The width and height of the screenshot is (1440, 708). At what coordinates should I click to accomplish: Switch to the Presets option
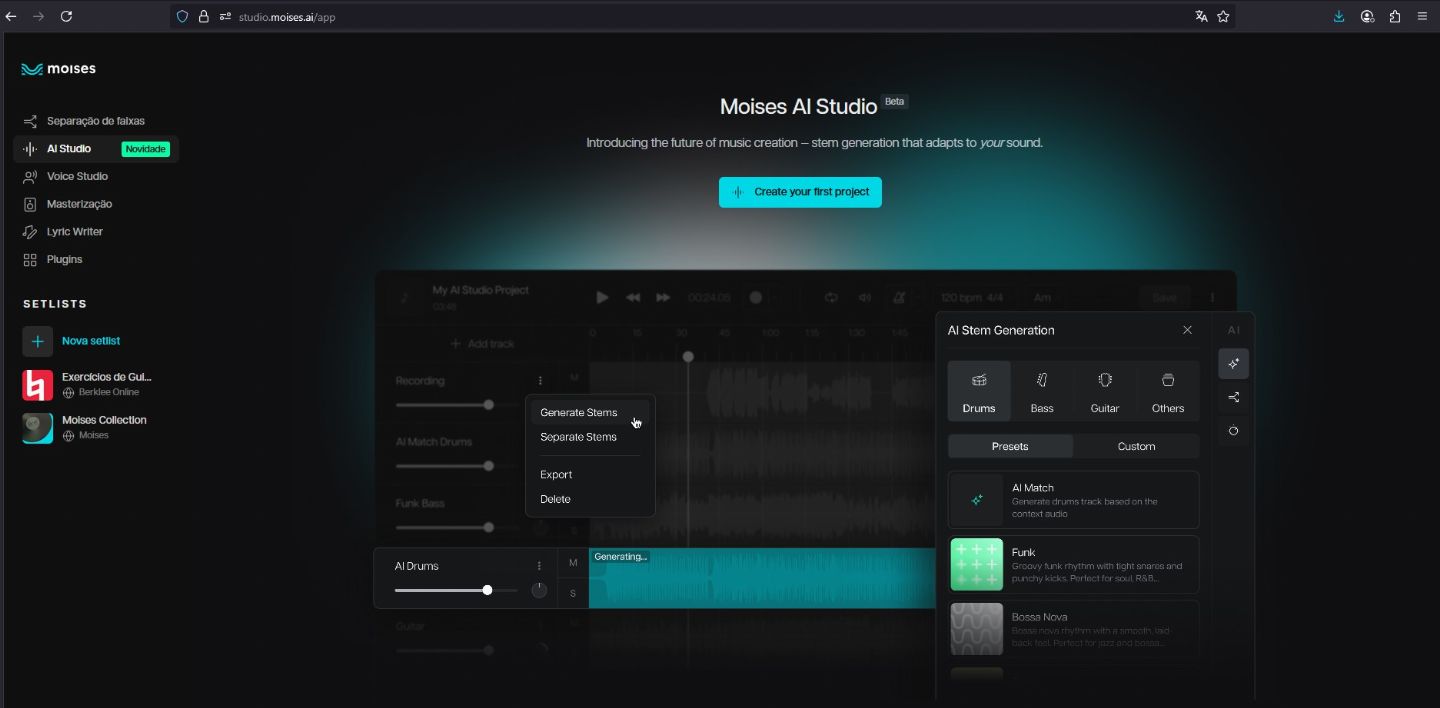pyautogui.click(x=1010, y=446)
